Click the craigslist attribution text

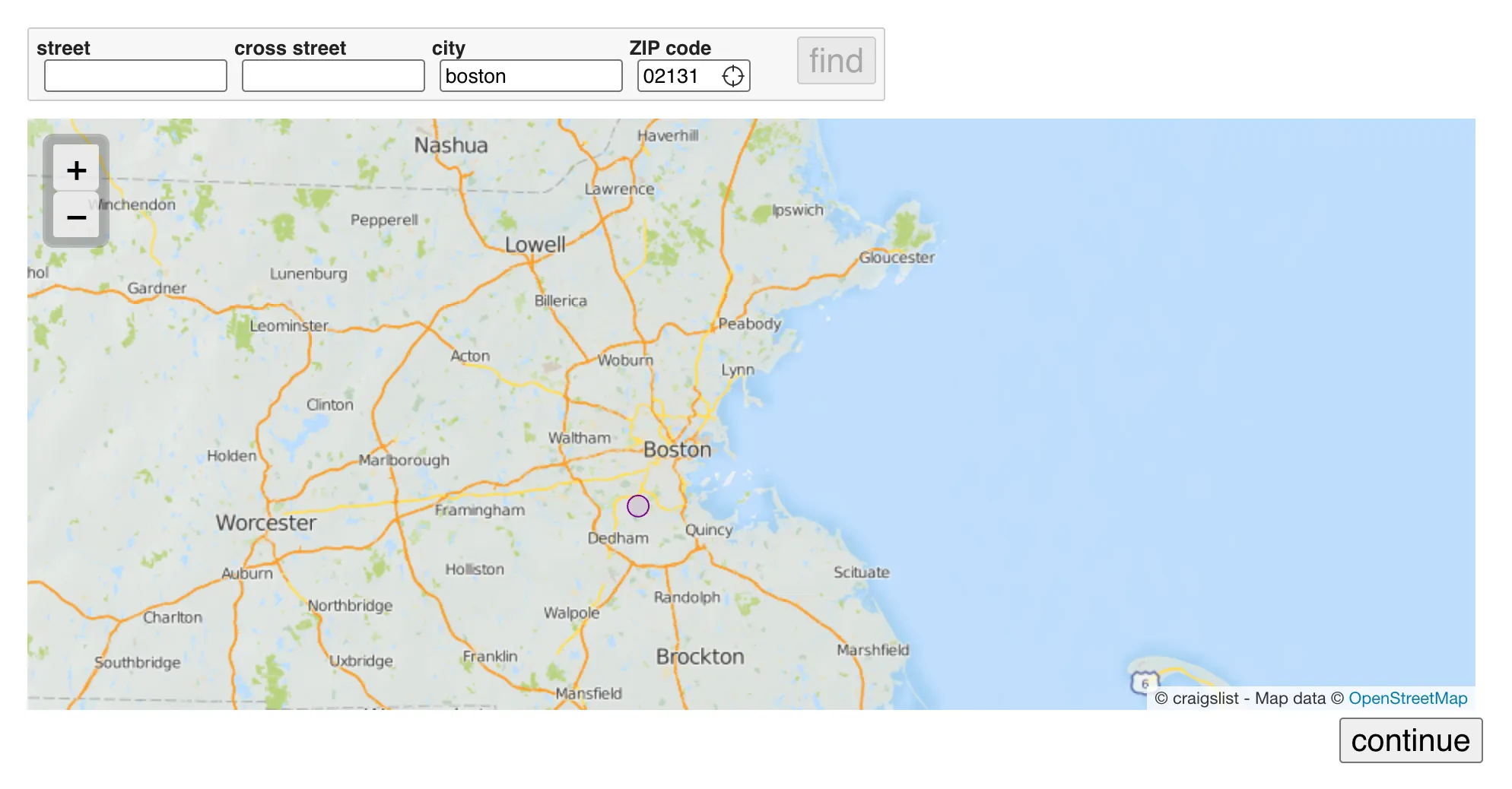point(1202,698)
